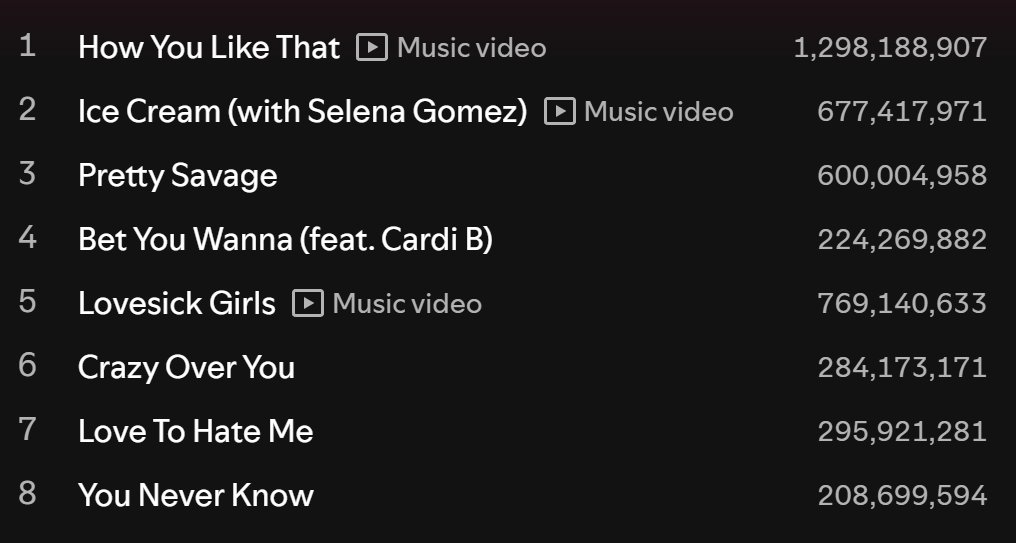Choose Bet You Wanna (feat. Cardi B)

[286, 239]
